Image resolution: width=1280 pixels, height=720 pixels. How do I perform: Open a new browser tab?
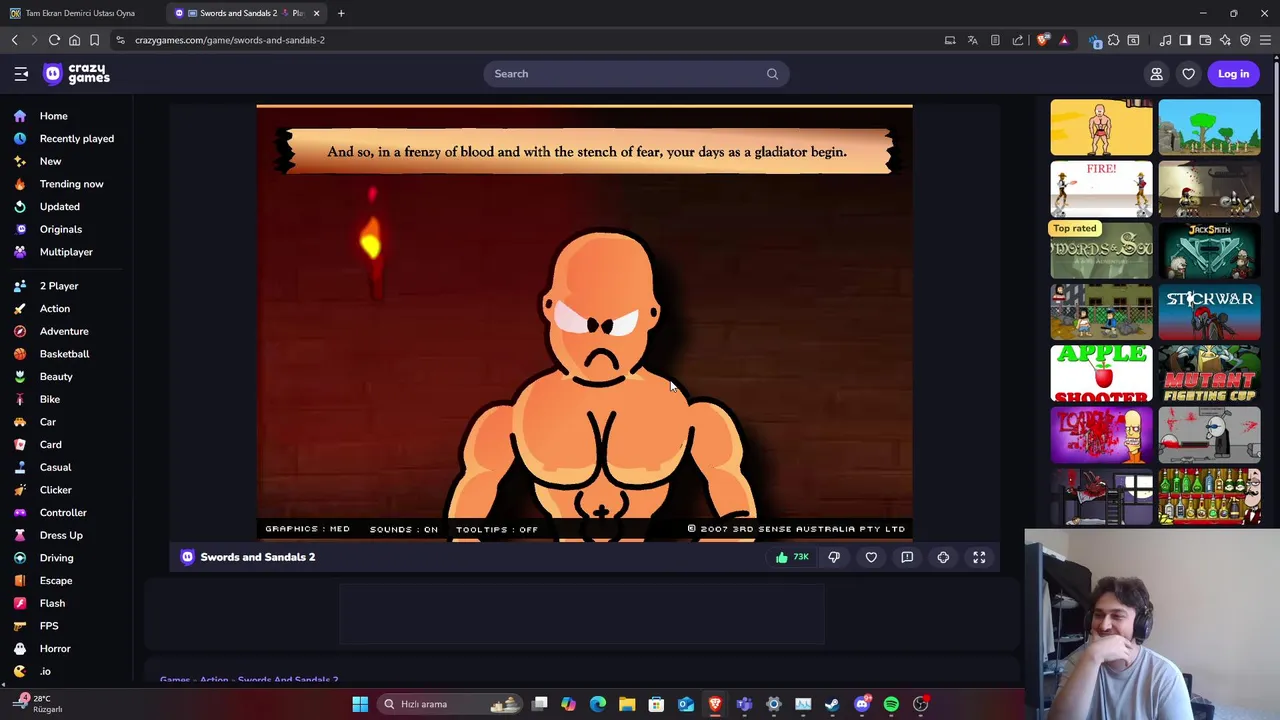pyautogui.click(x=341, y=13)
